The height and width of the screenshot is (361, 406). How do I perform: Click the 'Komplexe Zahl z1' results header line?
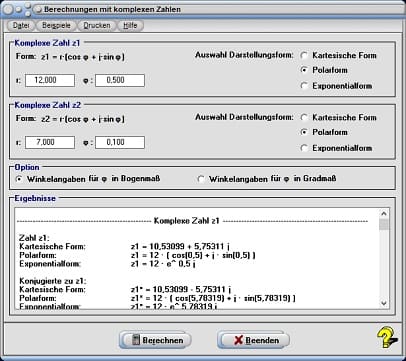[192, 221]
